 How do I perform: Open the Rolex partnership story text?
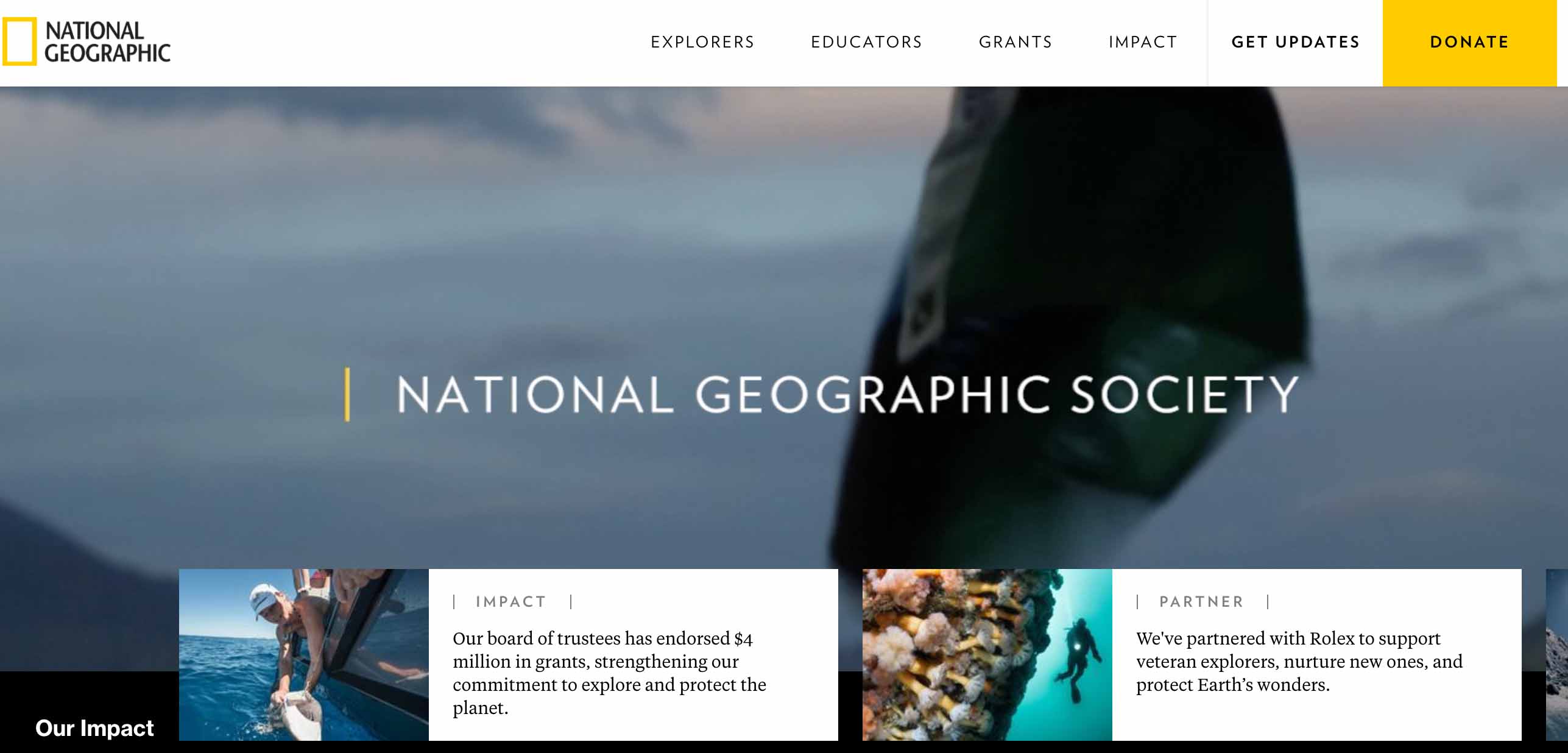point(1299,661)
